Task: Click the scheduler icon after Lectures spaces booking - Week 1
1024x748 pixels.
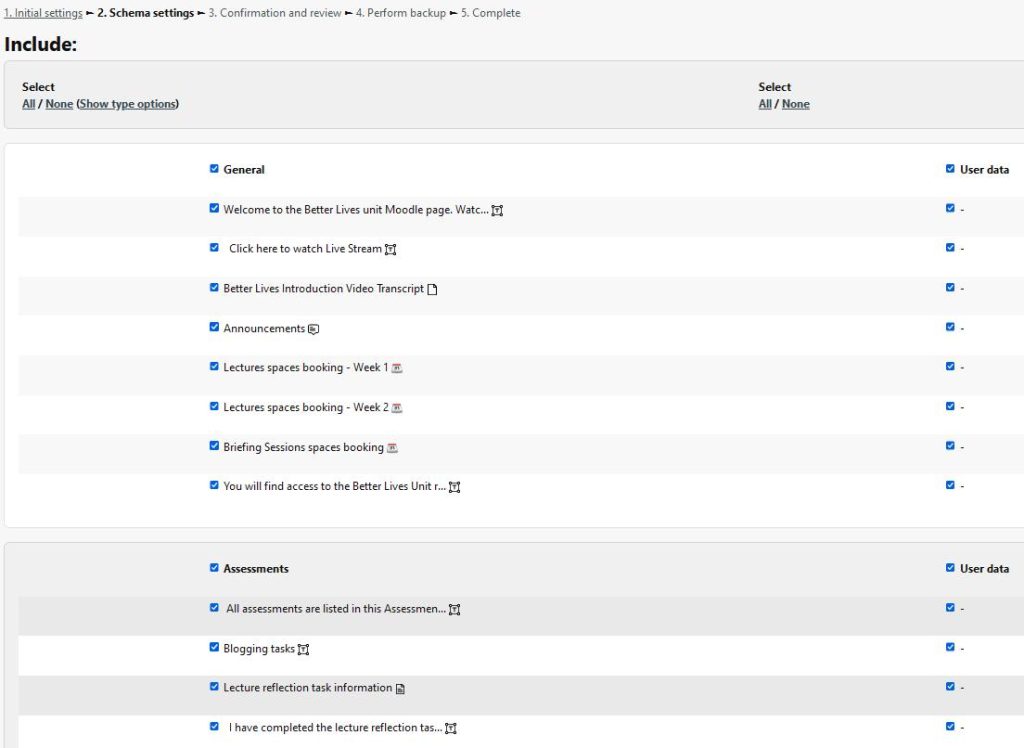Action: tap(396, 367)
